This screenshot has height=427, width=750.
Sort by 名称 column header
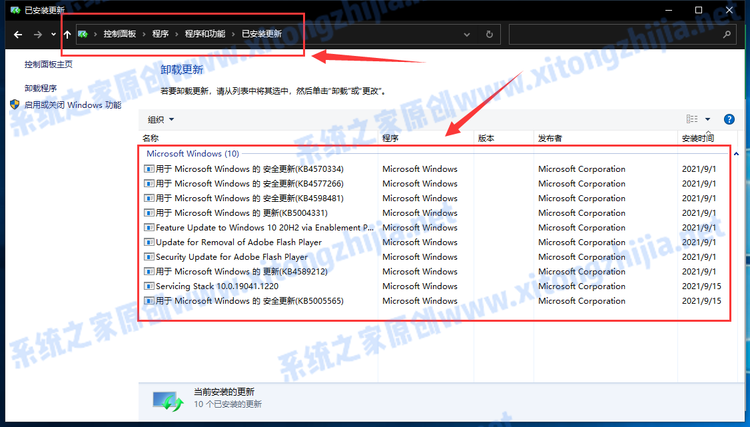click(151, 138)
